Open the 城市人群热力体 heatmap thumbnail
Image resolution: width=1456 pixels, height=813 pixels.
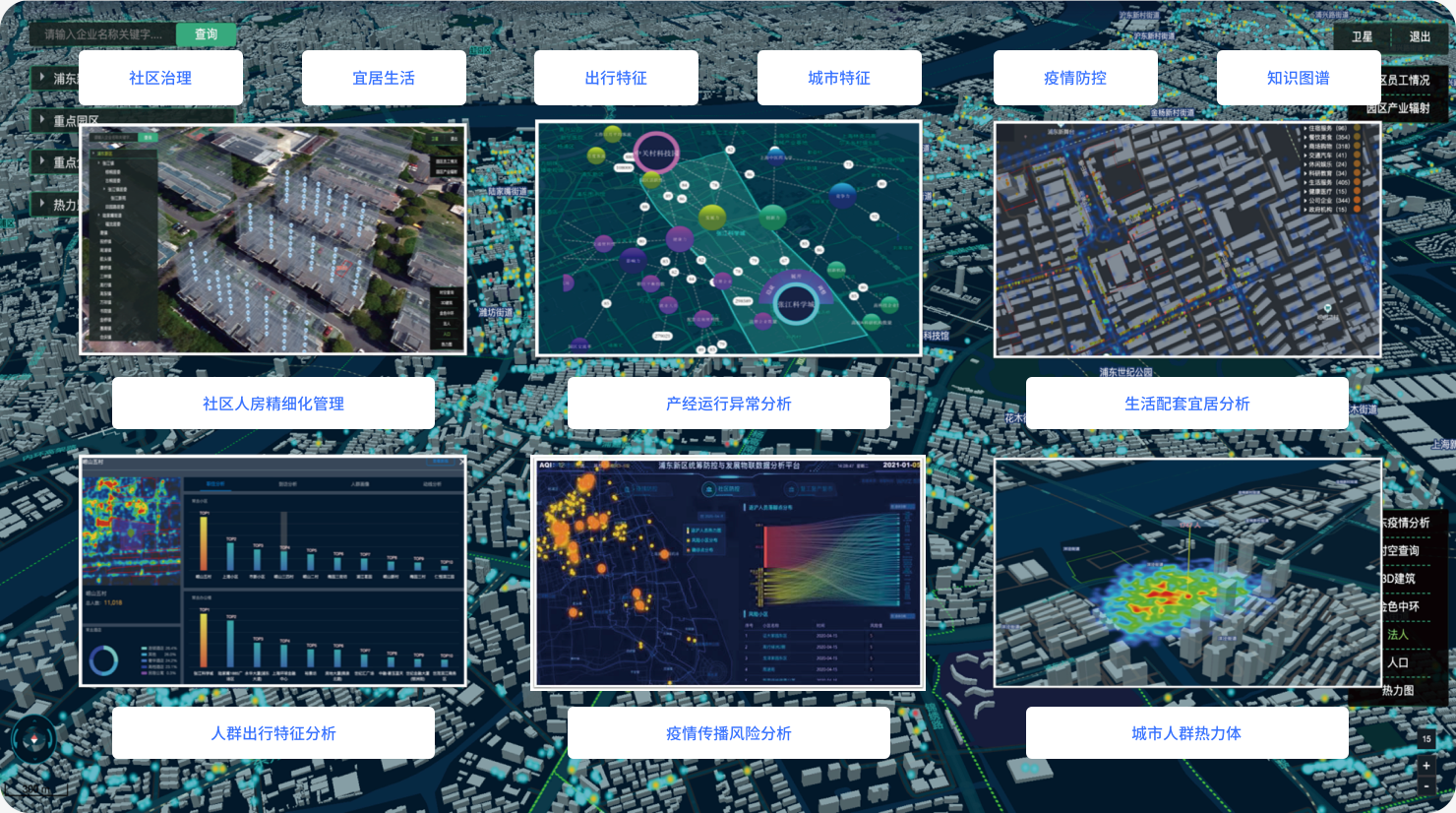click(x=1187, y=572)
